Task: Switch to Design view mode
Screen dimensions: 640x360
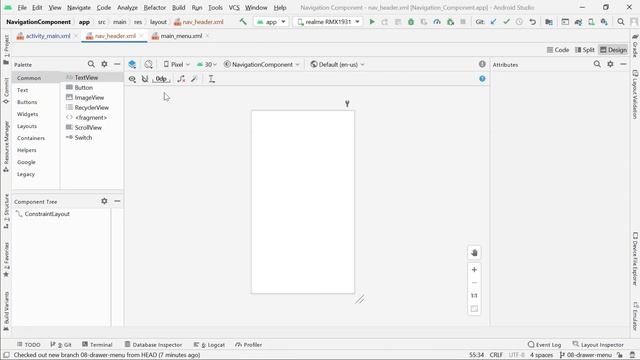Action: tap(613, 50)
